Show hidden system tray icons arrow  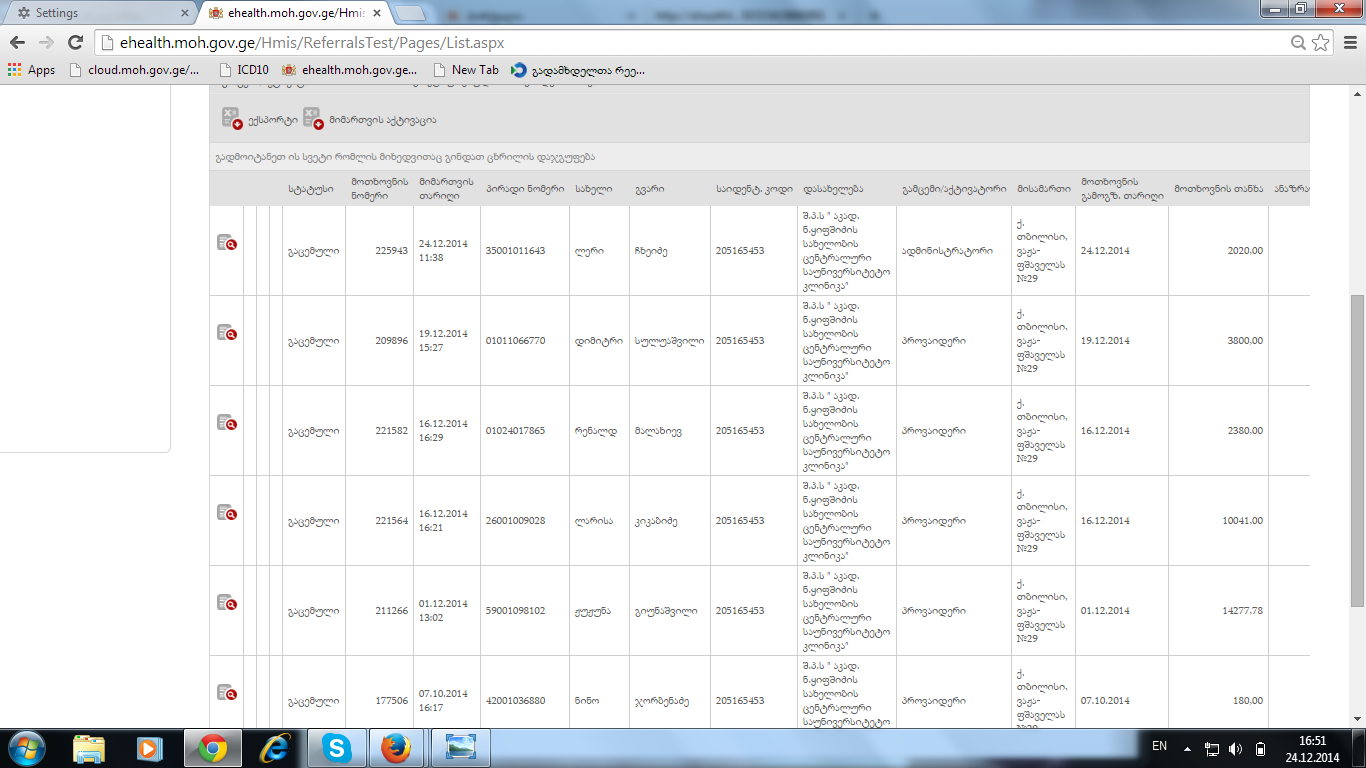pyautogui.click(x=1187, y=748)
